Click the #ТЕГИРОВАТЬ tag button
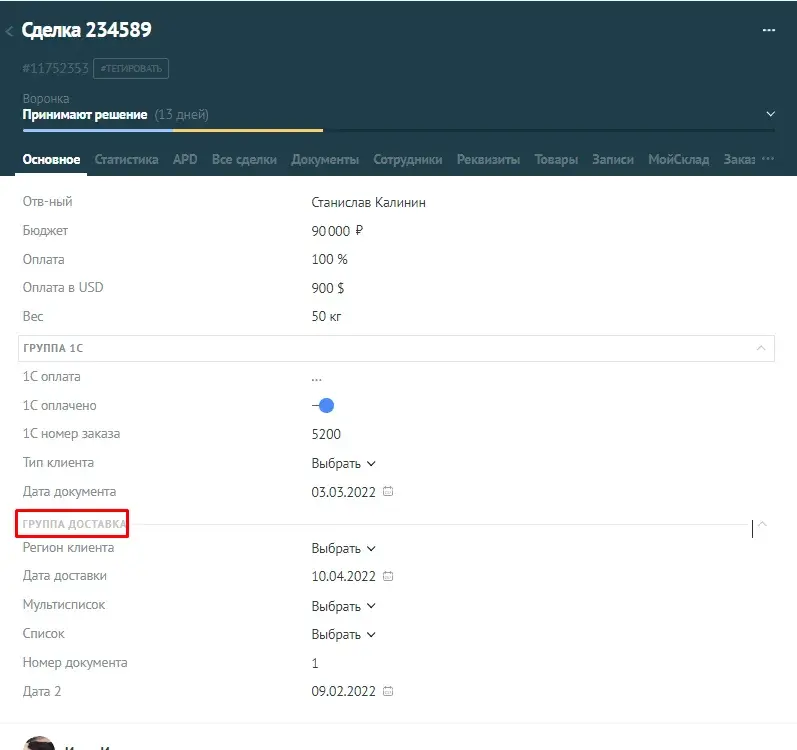 131,69
